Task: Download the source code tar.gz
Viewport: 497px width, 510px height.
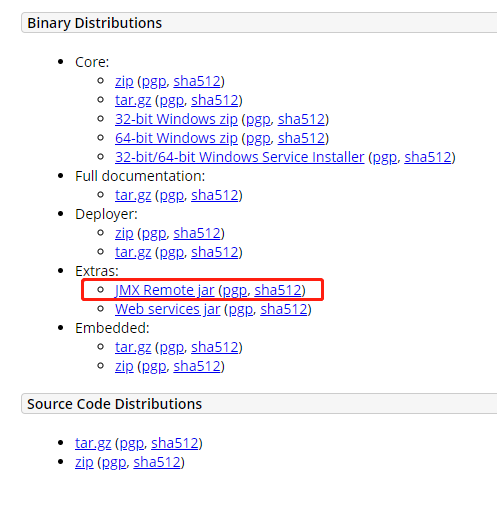Action: coord(93,443)
